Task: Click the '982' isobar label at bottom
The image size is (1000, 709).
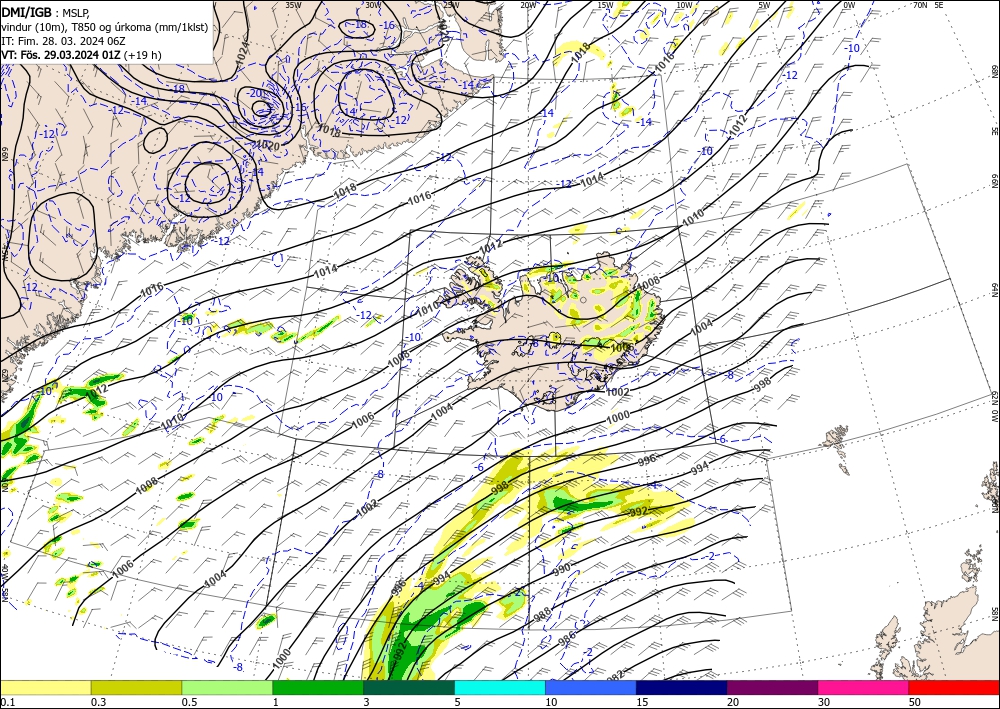Action: point(615,676)
